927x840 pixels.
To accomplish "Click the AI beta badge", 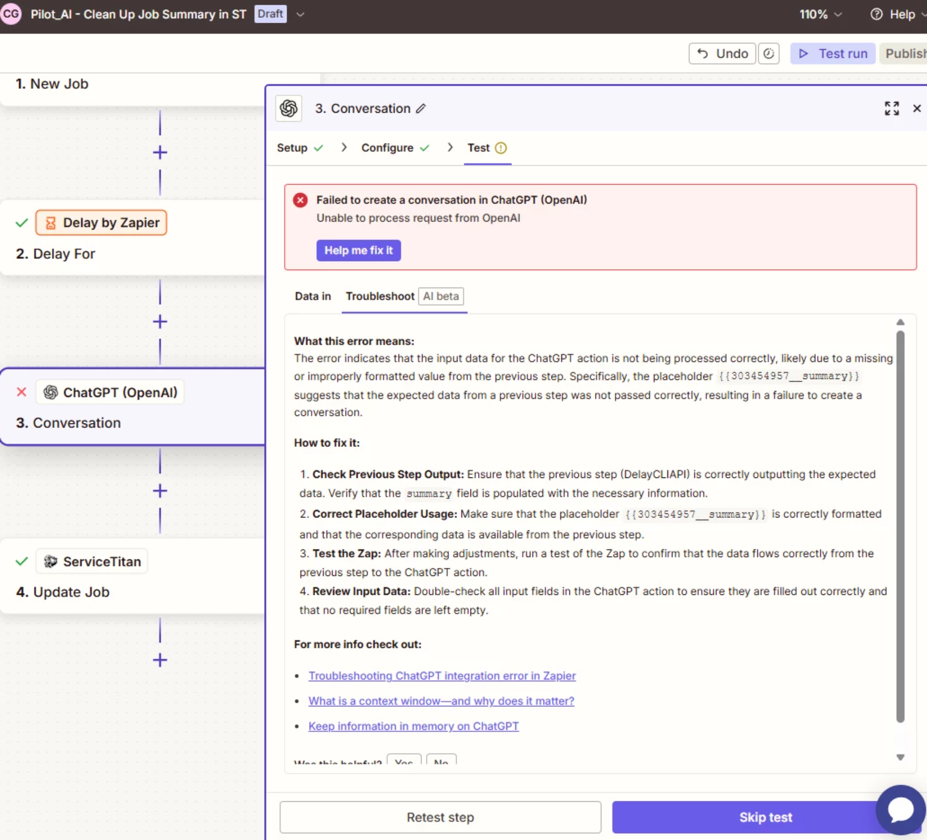I will click(x=441, y=296).
